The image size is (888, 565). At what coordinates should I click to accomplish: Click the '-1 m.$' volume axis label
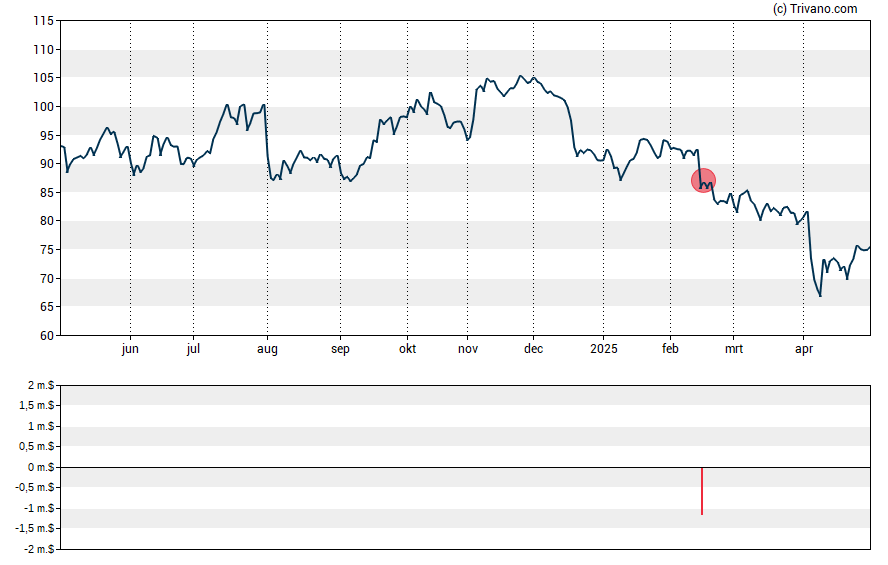tap(39, 508)
